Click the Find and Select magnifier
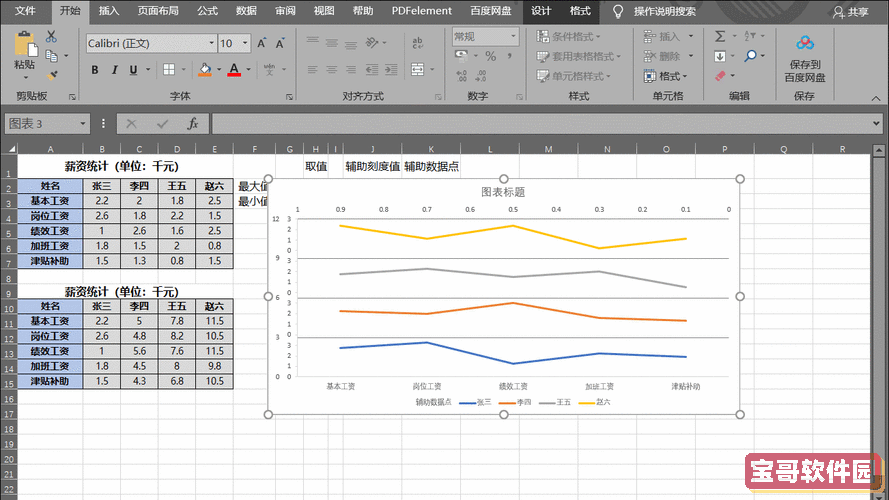Screen dimensions: 889x500 click(751, 56)
